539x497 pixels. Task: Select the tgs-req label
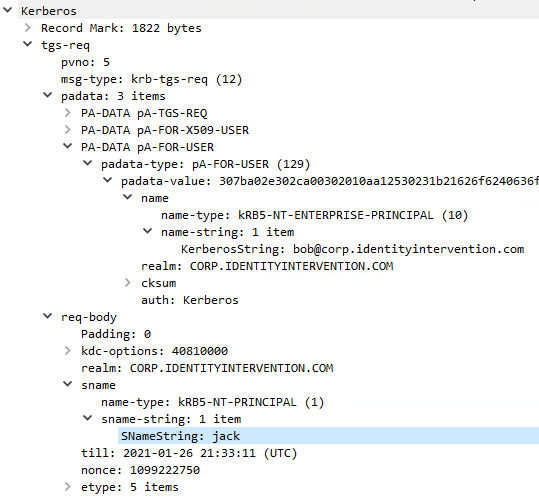click(x=65, y=45)
